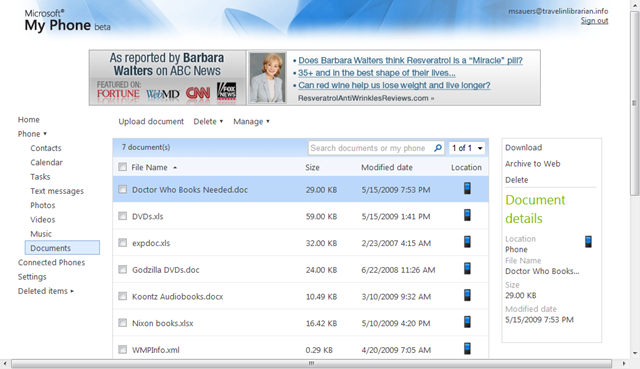The image size is (640, 369).
Task: Select the Nixon books.xlsx file name
Action: tap(162, 323)
